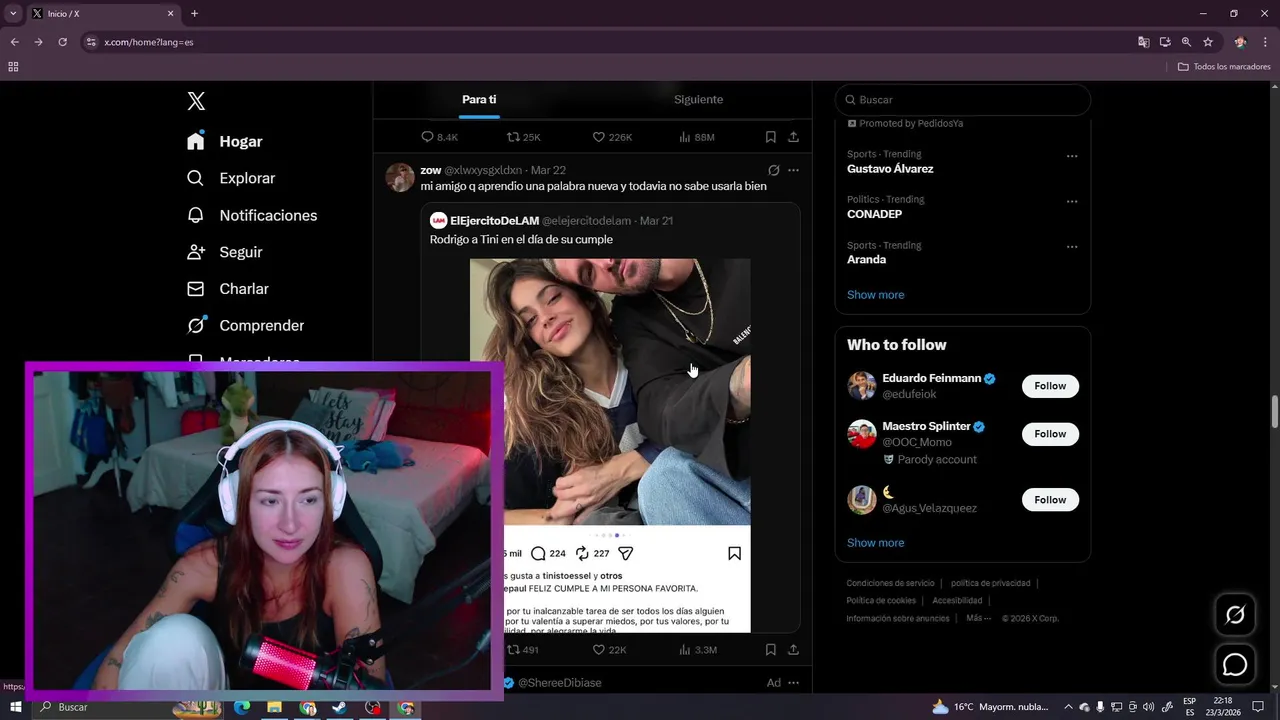Bookmark this page with the star icon
The height and width of the screenshot is (720, 1280).
click(1208, 42)
